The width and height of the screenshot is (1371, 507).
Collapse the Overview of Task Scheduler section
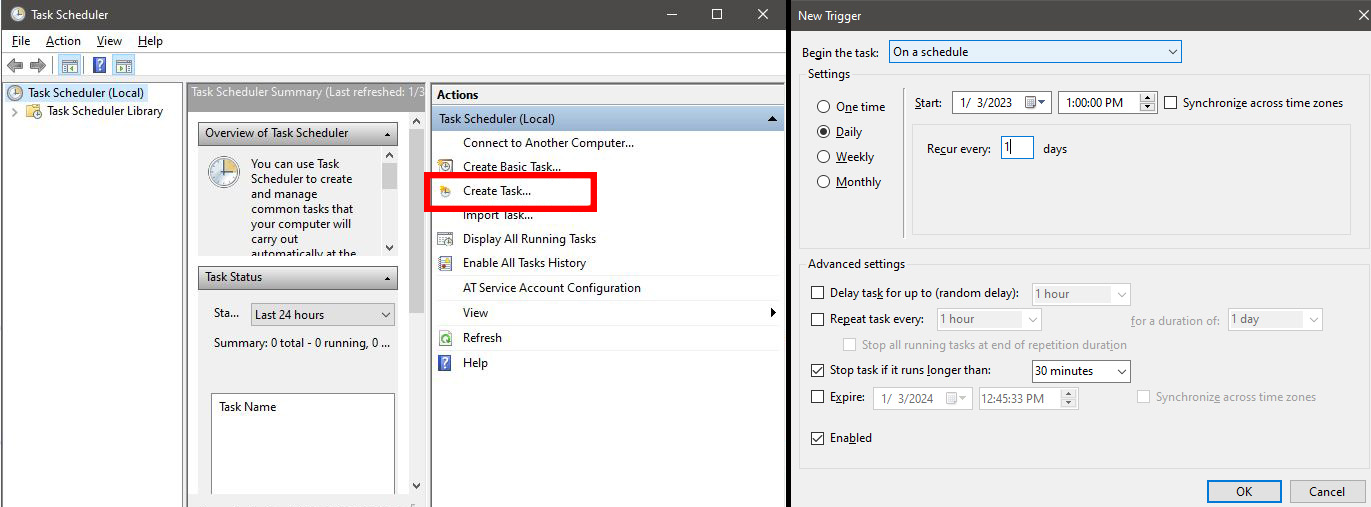[386, 133]
